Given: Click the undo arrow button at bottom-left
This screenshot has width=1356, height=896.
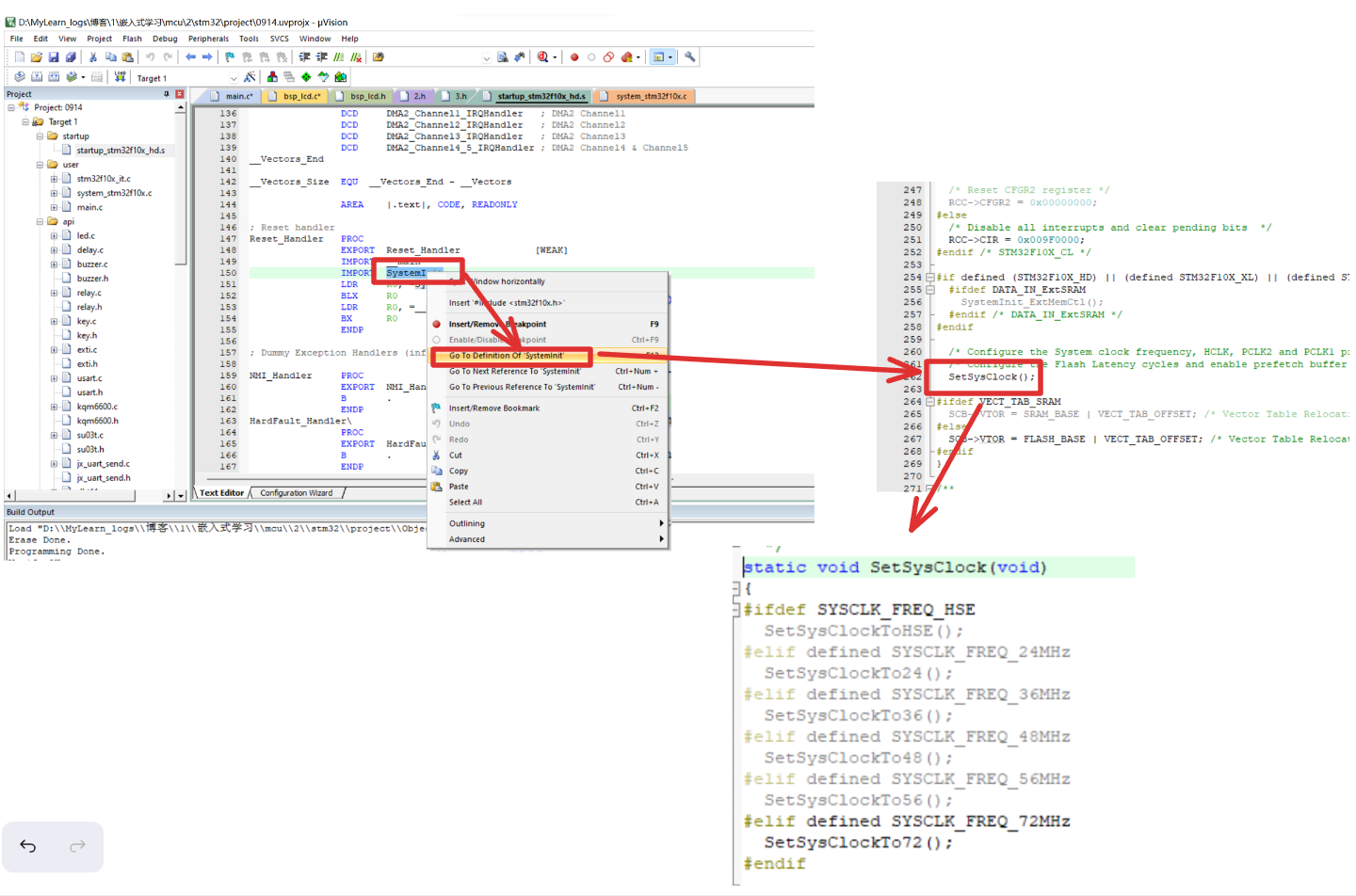Looking at the screenshot, I should [x=28, y=846].
